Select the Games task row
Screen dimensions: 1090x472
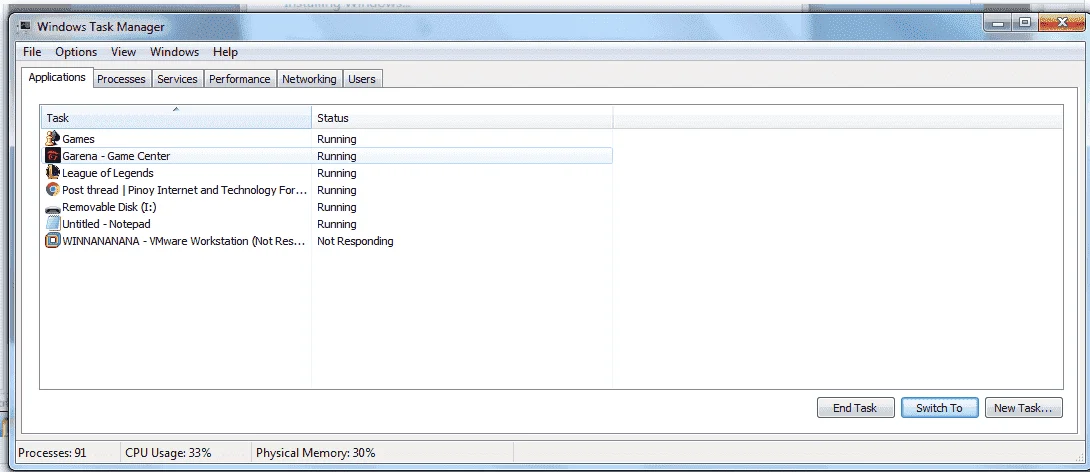coord(327,138)
